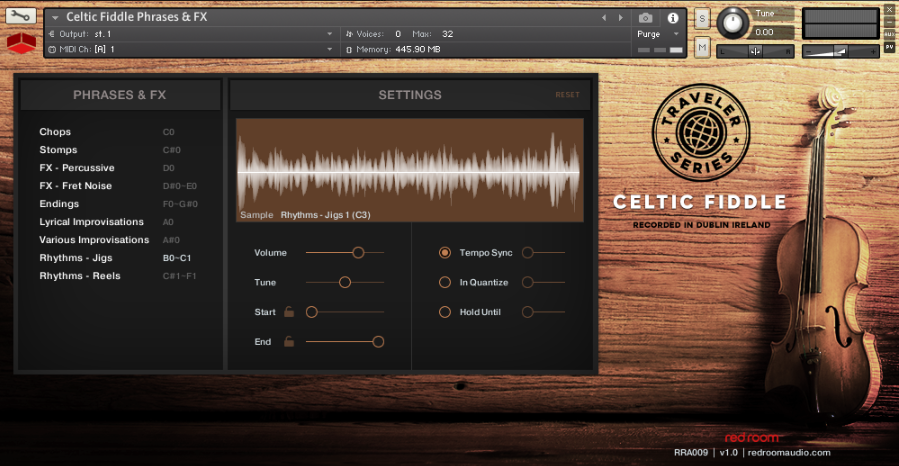Click the End lock icon
The width and height of the screenshot is (899, 466).
[289, 342]
